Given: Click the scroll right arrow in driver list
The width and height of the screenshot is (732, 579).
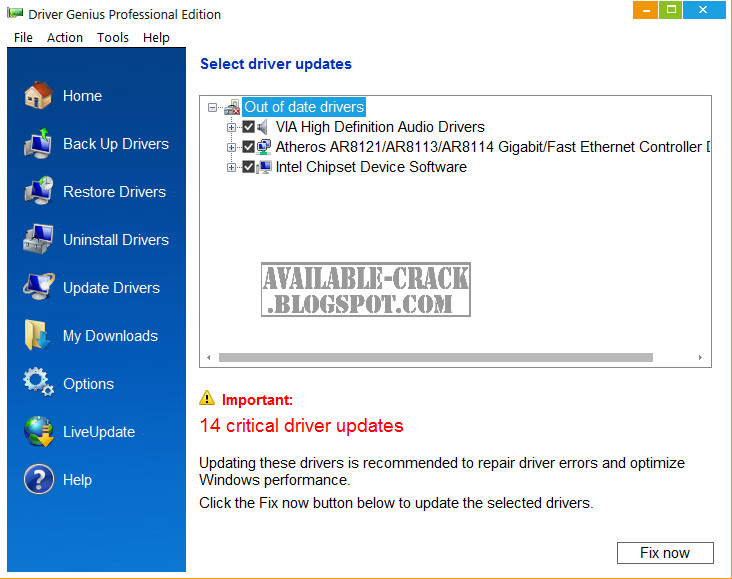Looking at the screenshot, I should pos(700,357).
